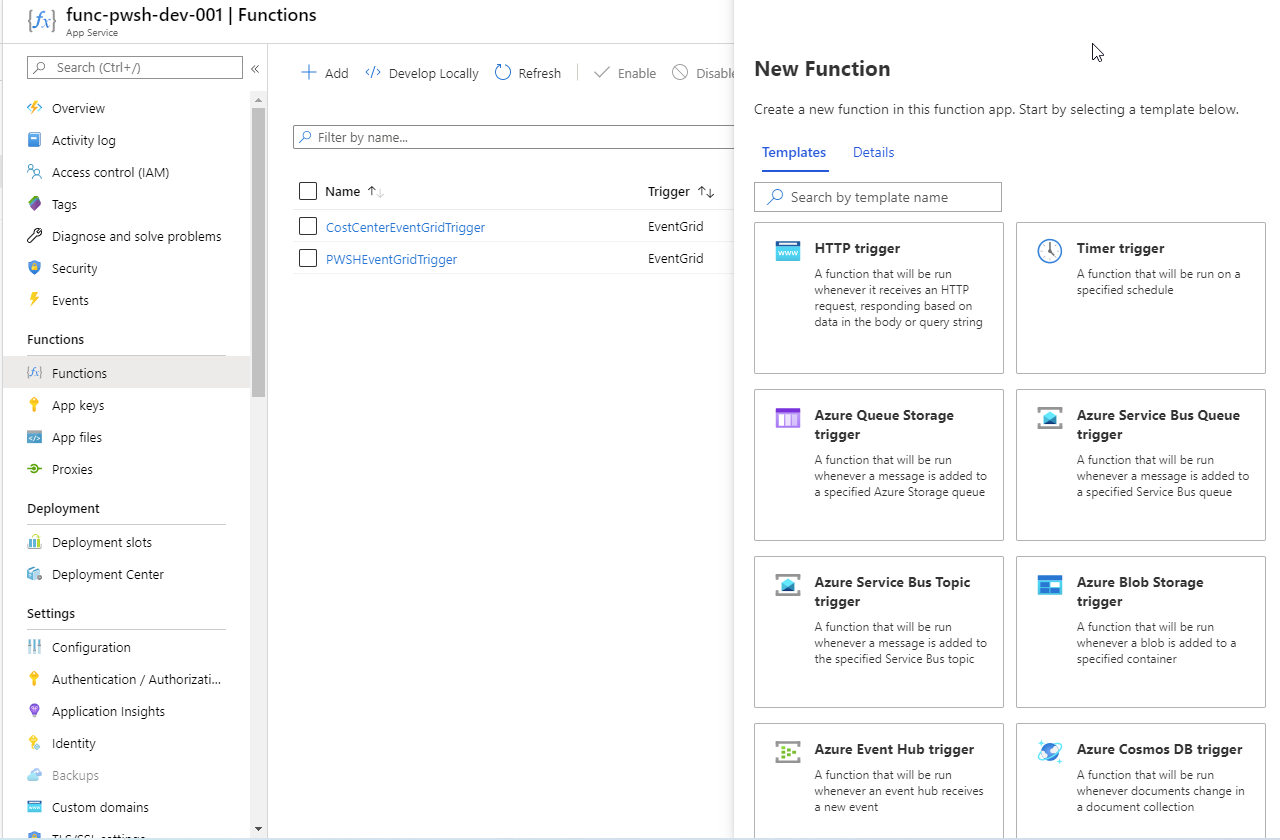Image resolution: width=1280 pixels, height=840 pixels.
Task: Click the HTTP trigger template icon
Action: 788,251
